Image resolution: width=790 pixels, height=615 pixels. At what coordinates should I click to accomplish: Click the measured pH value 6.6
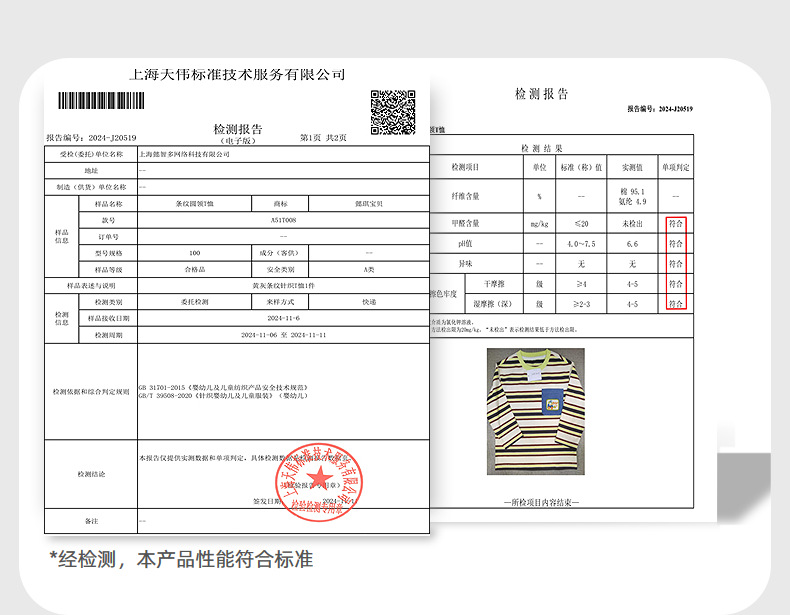[632, 244]
